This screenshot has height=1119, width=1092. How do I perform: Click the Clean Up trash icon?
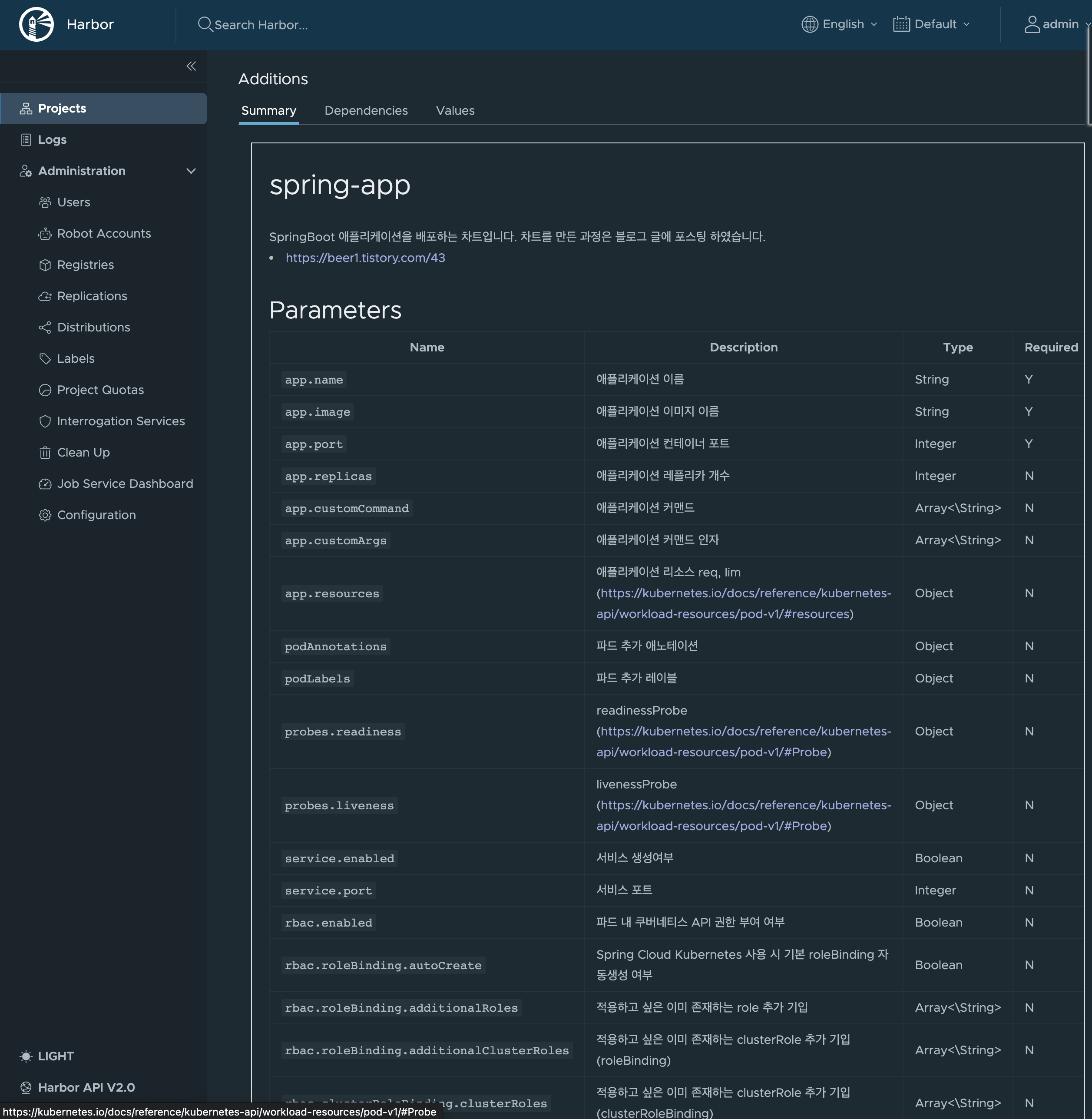coord(45,453)
